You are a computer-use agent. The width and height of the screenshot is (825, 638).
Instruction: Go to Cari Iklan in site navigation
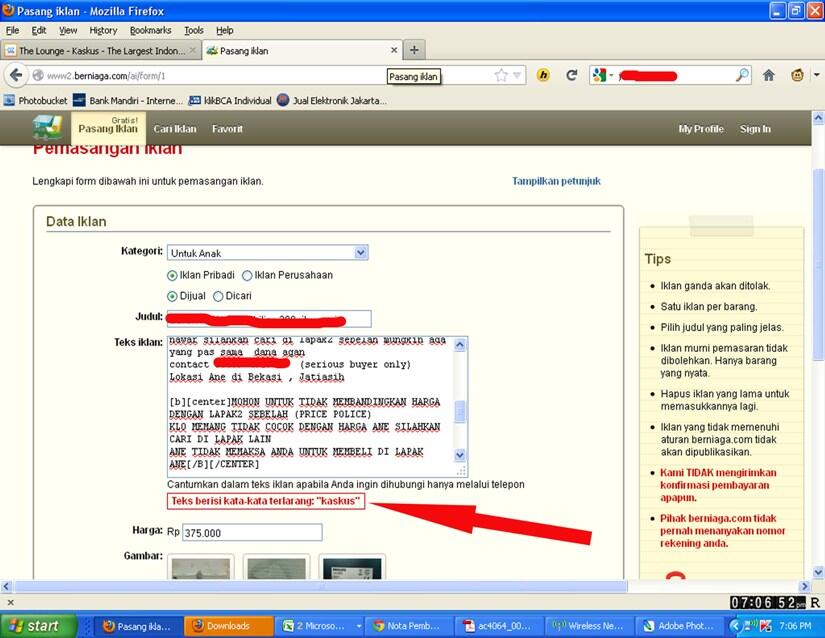(x=175, y=129)
